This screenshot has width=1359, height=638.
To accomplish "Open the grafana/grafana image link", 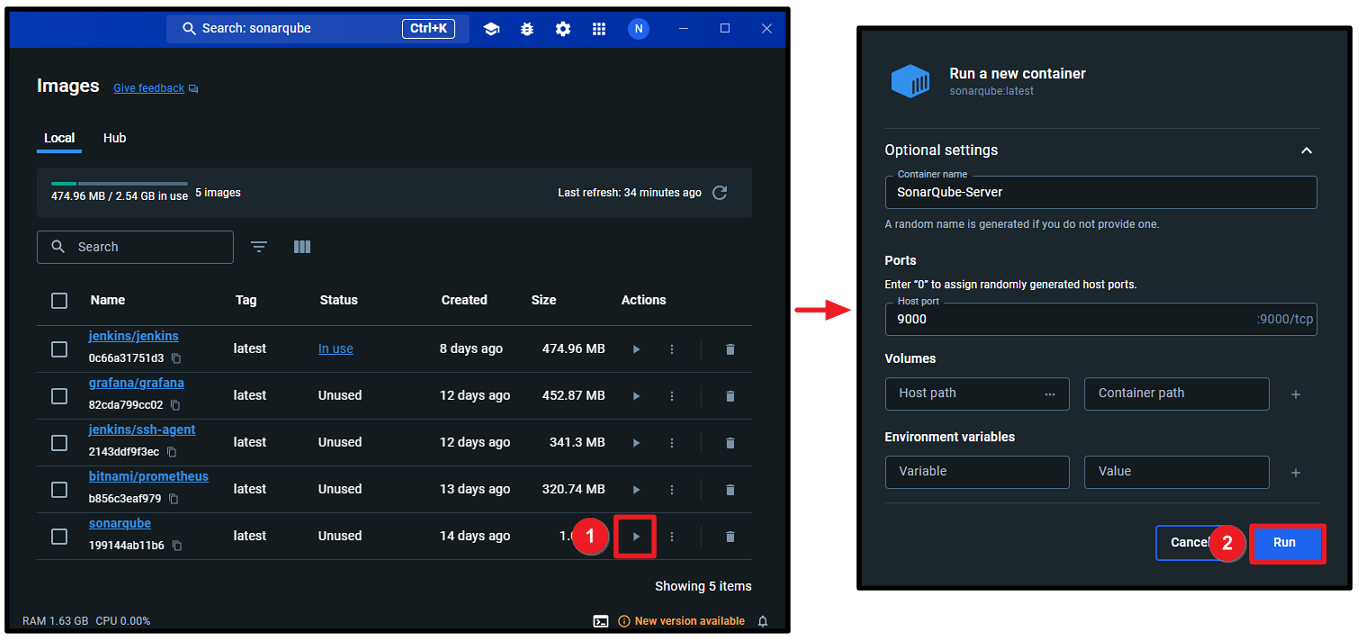I will 136,383.
